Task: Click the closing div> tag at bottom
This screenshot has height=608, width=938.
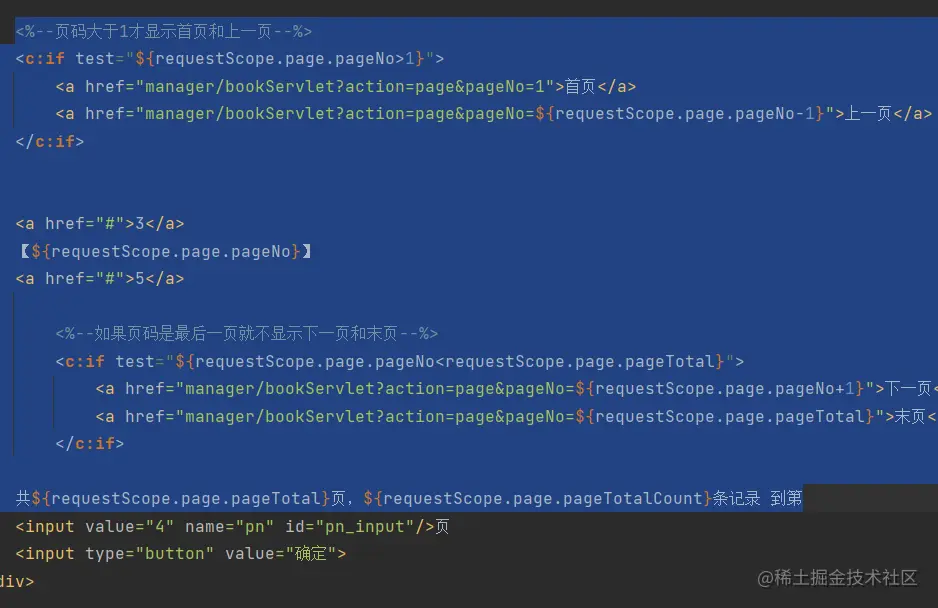Action: (x=17, y=581)
